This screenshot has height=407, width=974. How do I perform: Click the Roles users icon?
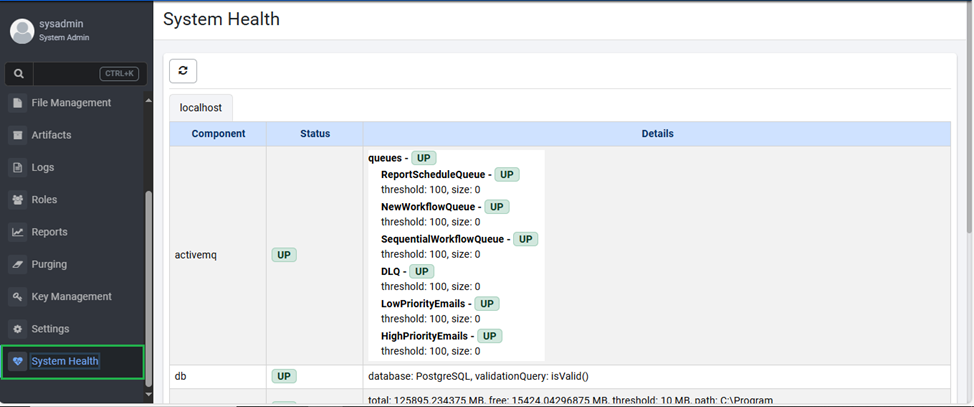17,199
